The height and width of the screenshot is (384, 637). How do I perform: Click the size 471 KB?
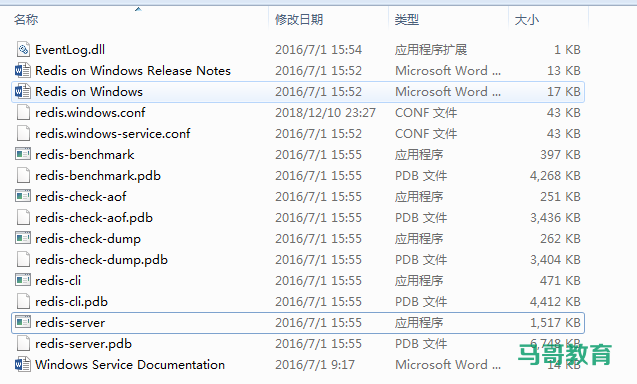point(561,281)
